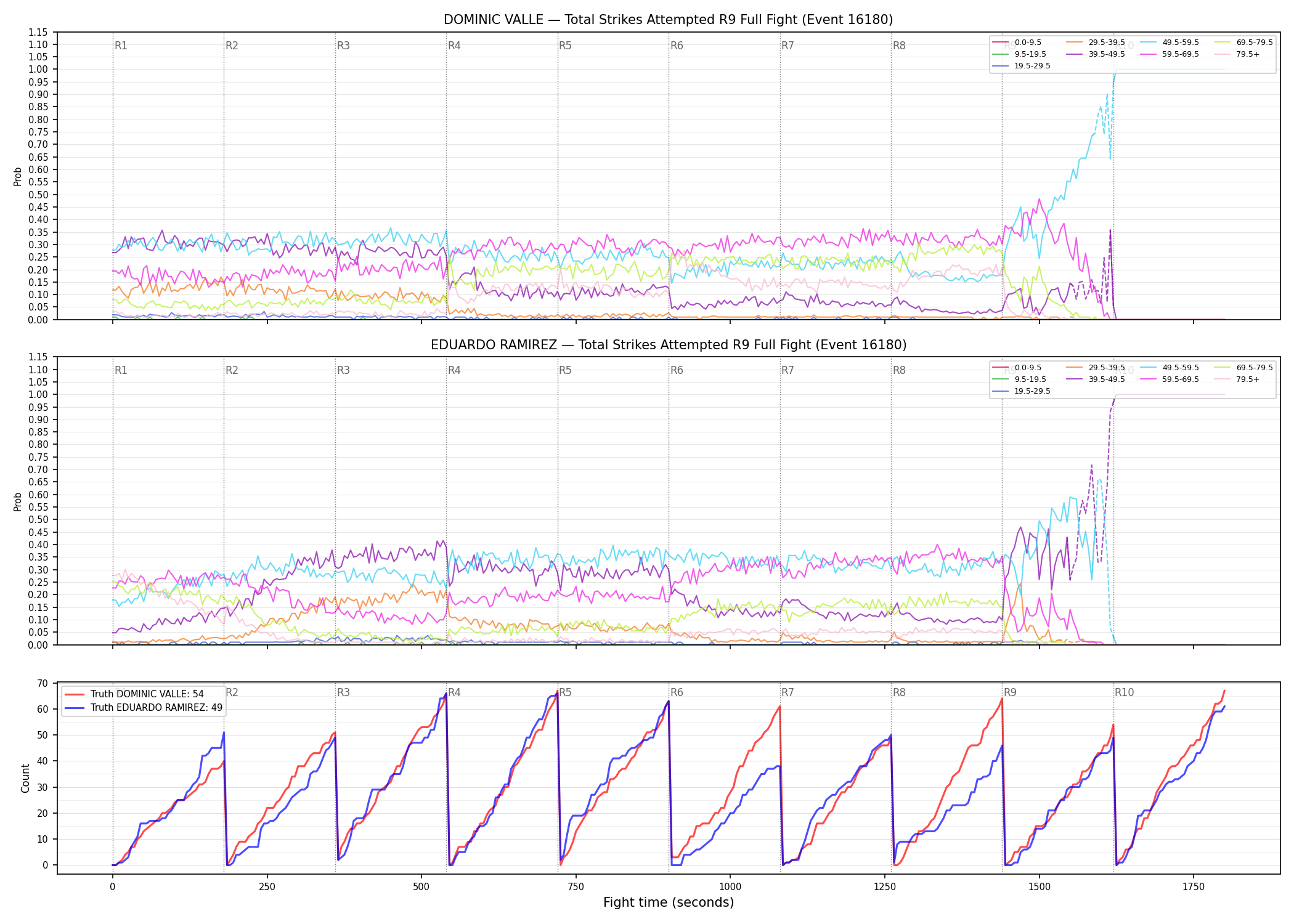
Task: Click the R6 round label on DOMINIC VALLE chart
Action: (677, 46)
